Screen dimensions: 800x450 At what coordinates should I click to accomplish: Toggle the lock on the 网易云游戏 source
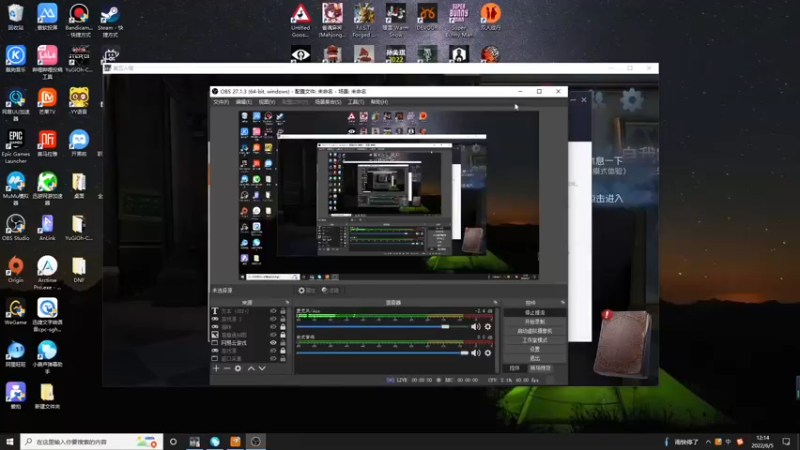pos(283,343)
